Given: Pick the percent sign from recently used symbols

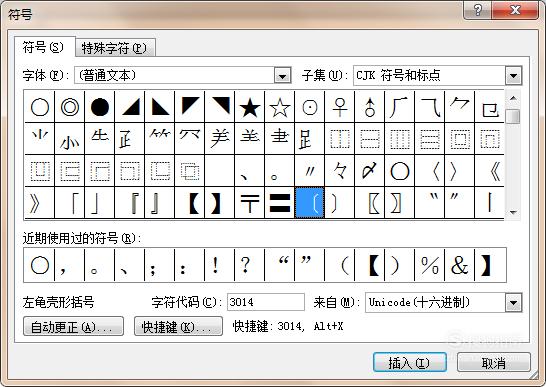Looking at the screenshot, I should coord(429,265).
